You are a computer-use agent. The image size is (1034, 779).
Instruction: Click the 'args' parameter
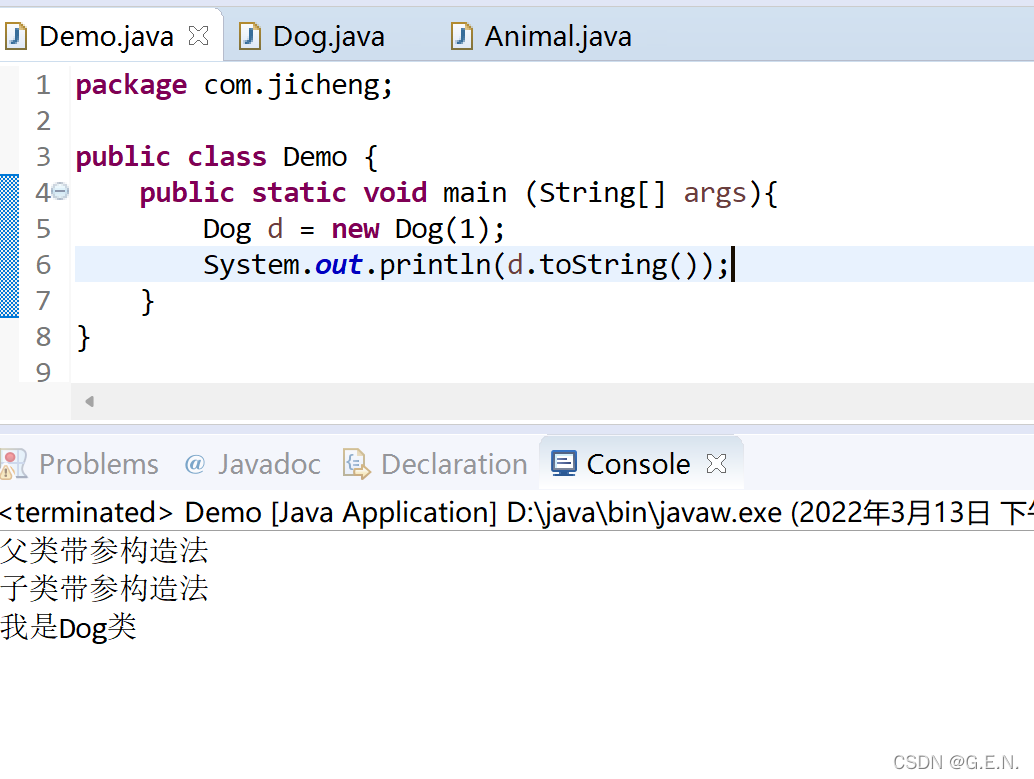pos(715,194)
